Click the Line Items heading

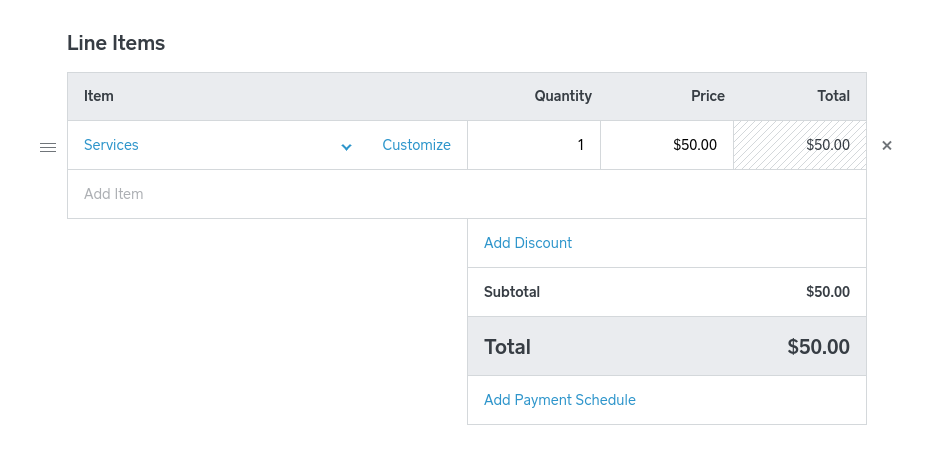click(116, 43)
